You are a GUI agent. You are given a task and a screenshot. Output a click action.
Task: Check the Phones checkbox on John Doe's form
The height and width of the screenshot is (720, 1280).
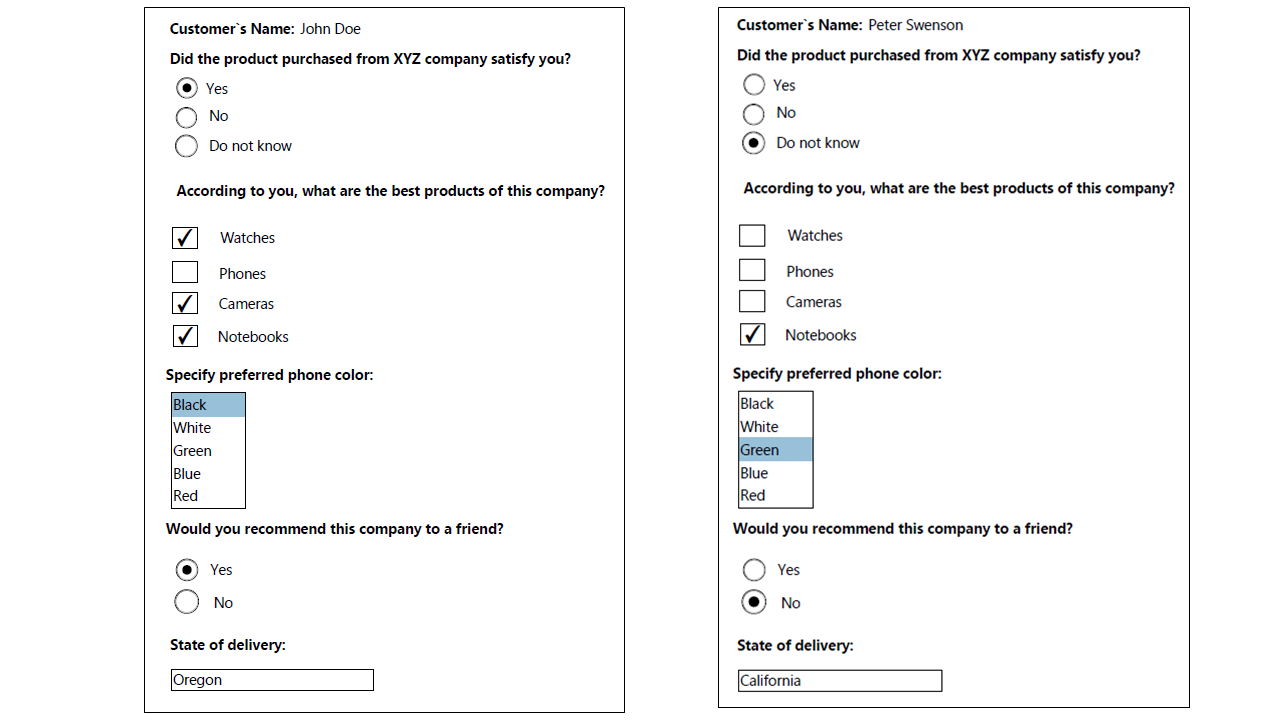(185, 271)
